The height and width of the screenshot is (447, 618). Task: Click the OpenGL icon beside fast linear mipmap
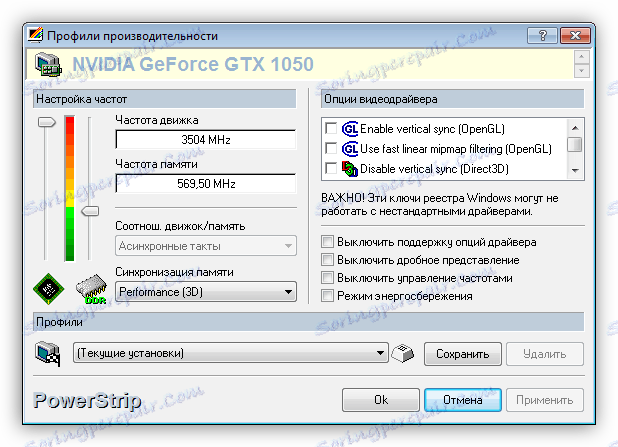350,149
